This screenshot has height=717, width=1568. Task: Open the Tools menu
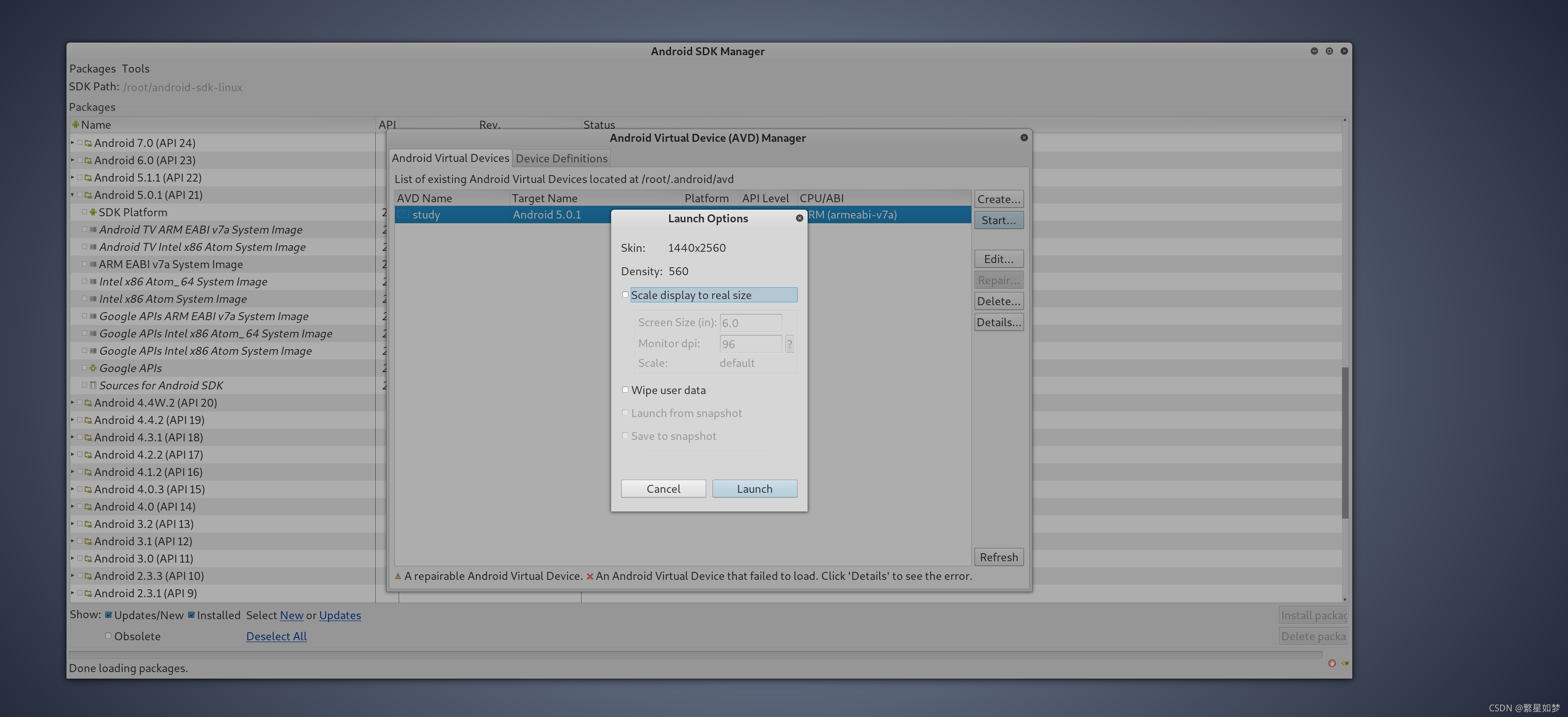coord(135,69)
